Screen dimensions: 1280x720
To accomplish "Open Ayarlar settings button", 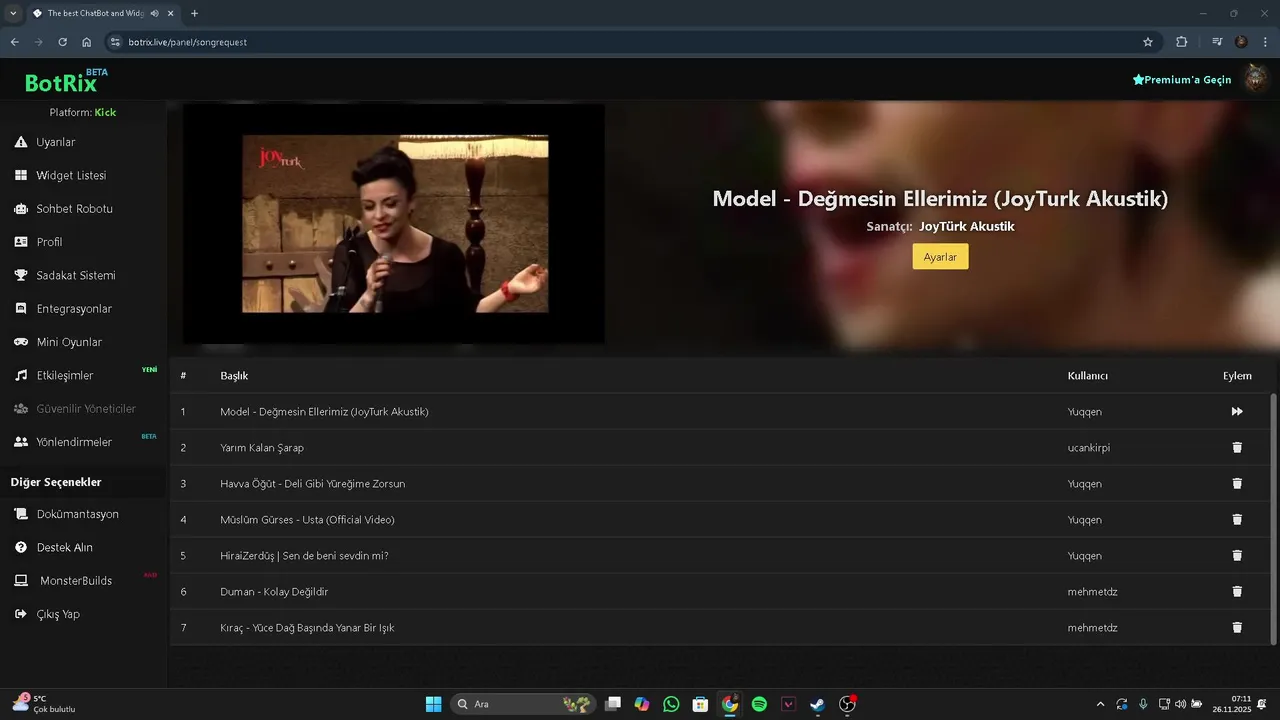I will coord(940,257).
